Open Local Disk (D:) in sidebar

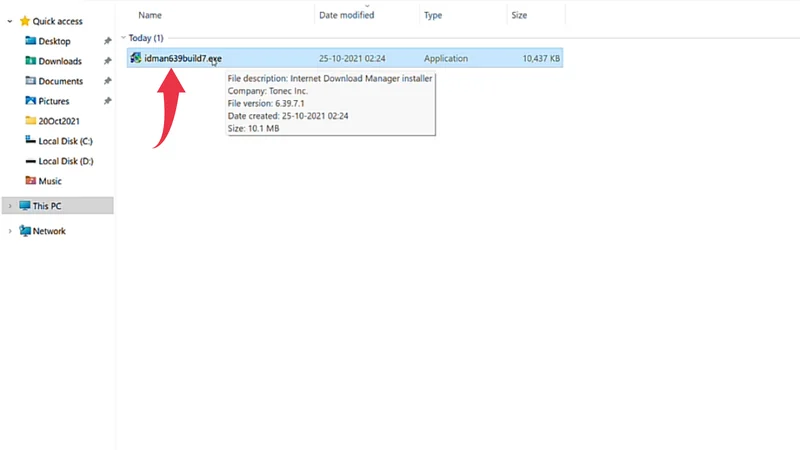[65, 161]
